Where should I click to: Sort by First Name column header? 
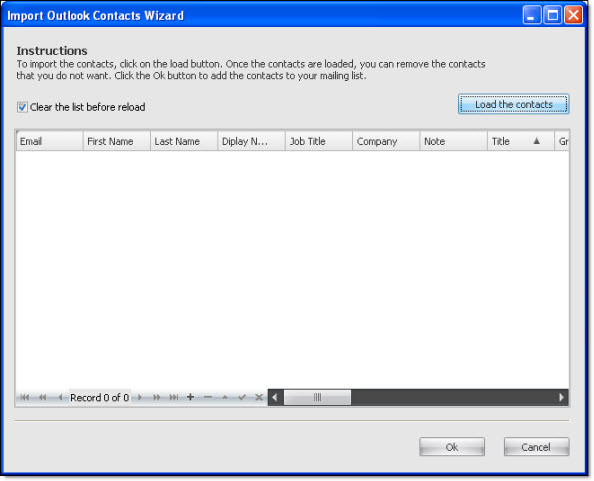[116, 141]
